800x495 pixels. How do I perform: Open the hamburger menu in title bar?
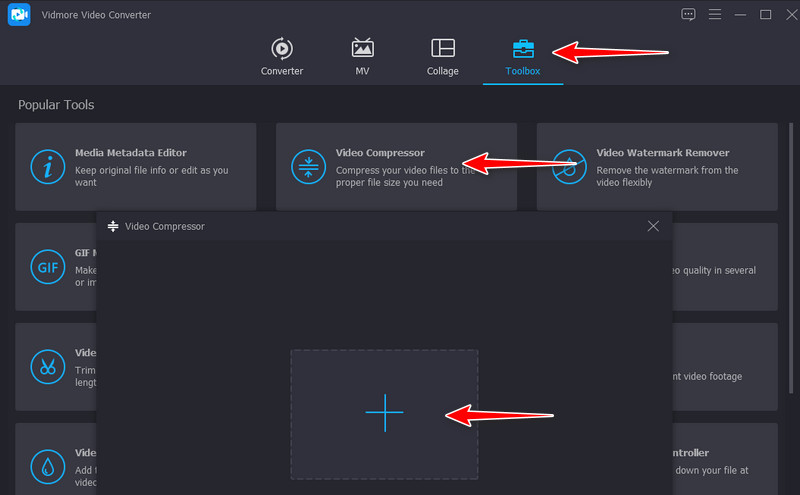pos(715,14)
